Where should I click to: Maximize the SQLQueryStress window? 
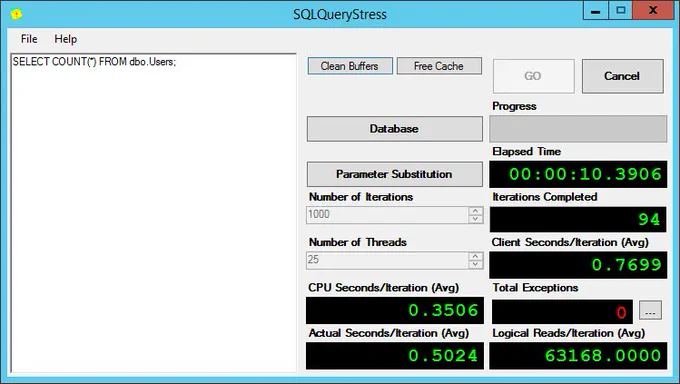pos(621,10)
